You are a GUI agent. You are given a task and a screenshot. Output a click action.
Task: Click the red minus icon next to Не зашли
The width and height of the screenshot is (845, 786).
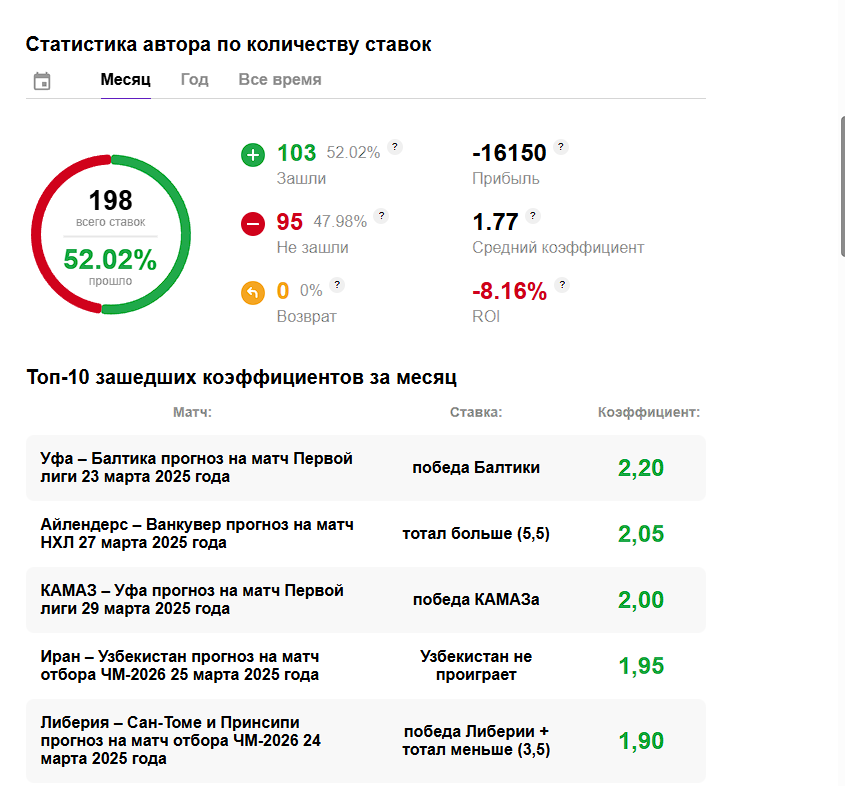pyautogui.click(x=253, y=223)
